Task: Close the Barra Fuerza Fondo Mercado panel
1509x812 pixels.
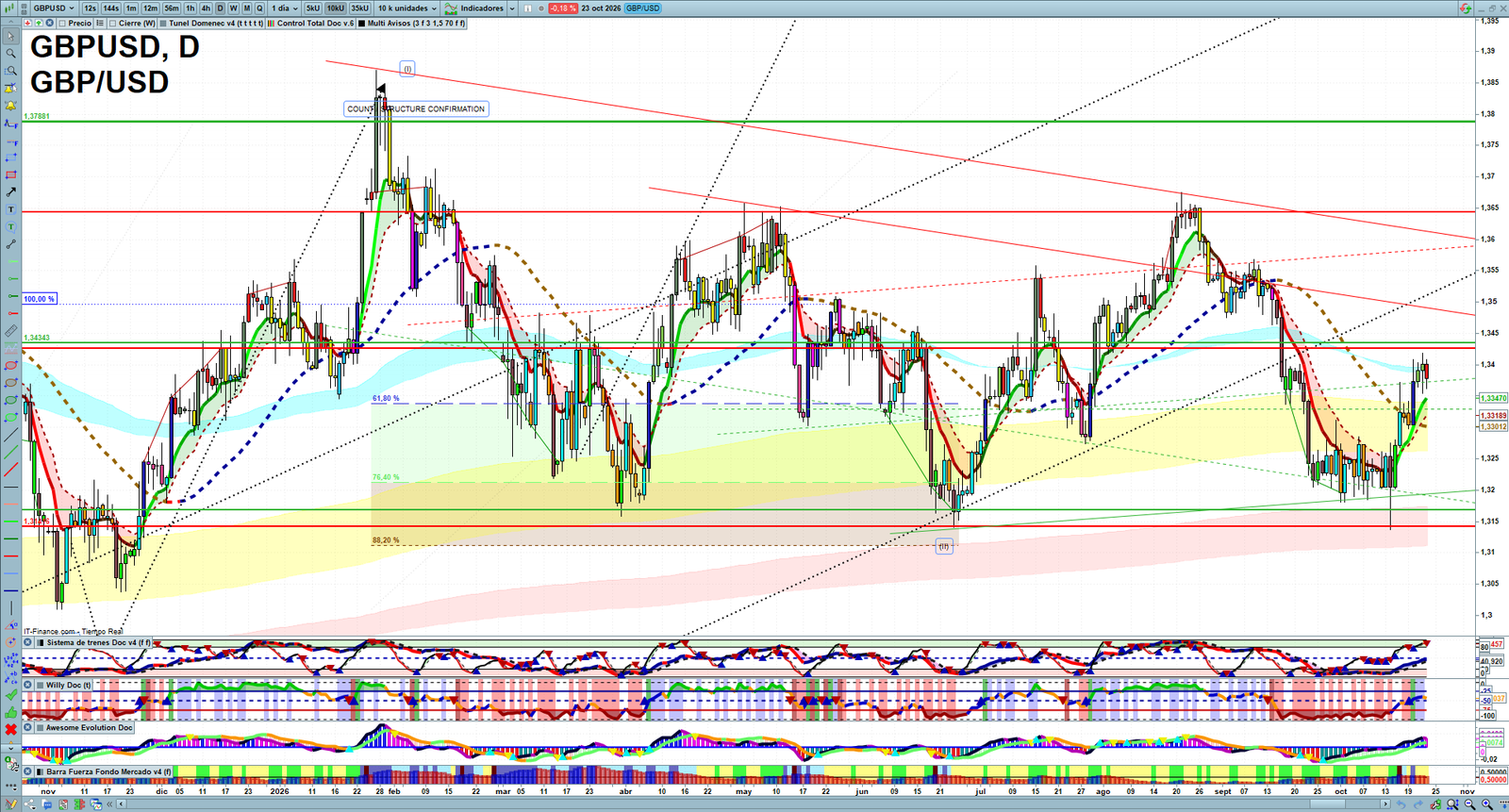Action: pyautogui.click(x=28, y=771)
